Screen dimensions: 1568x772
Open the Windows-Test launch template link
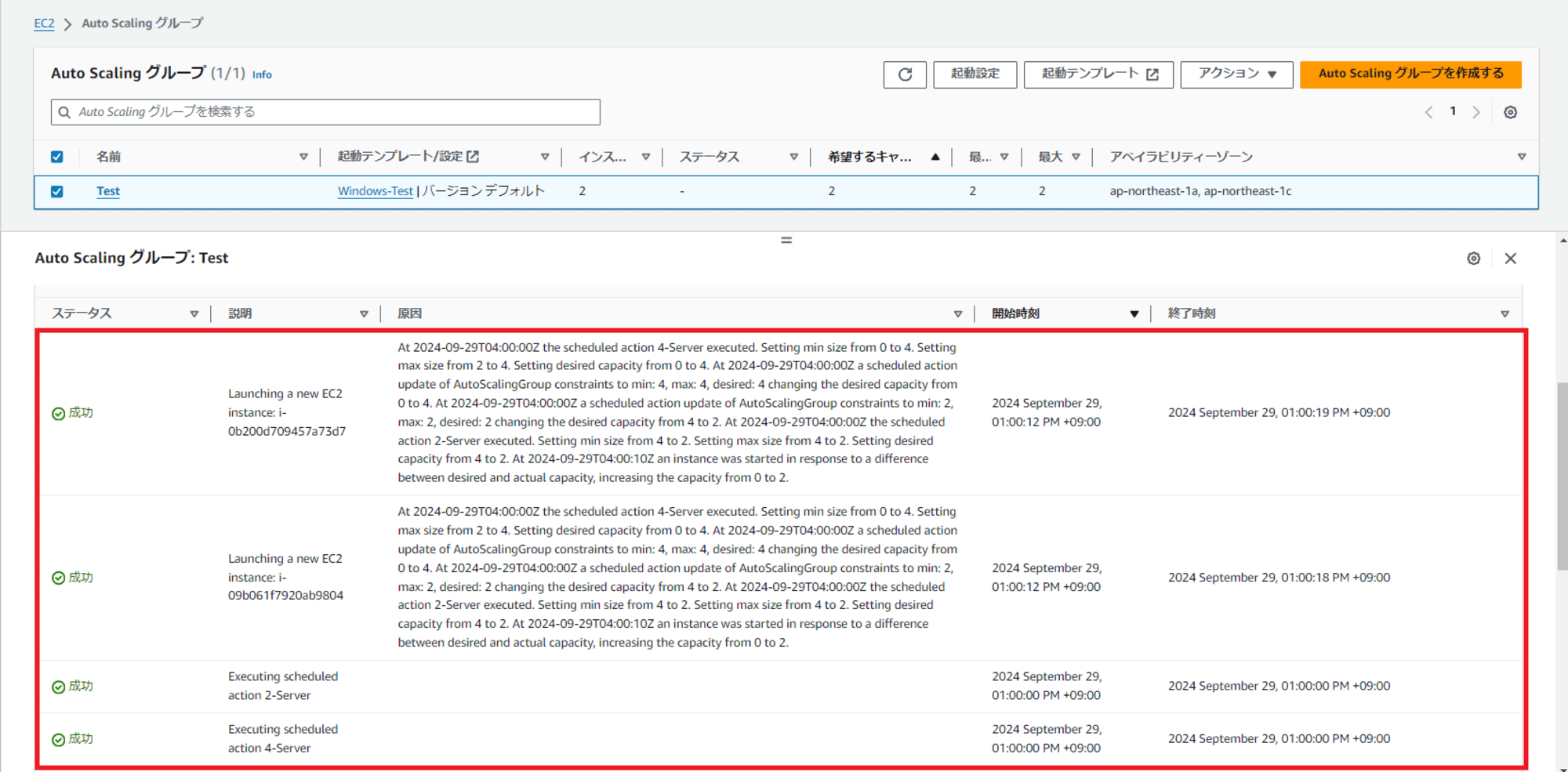coord(375,191)
